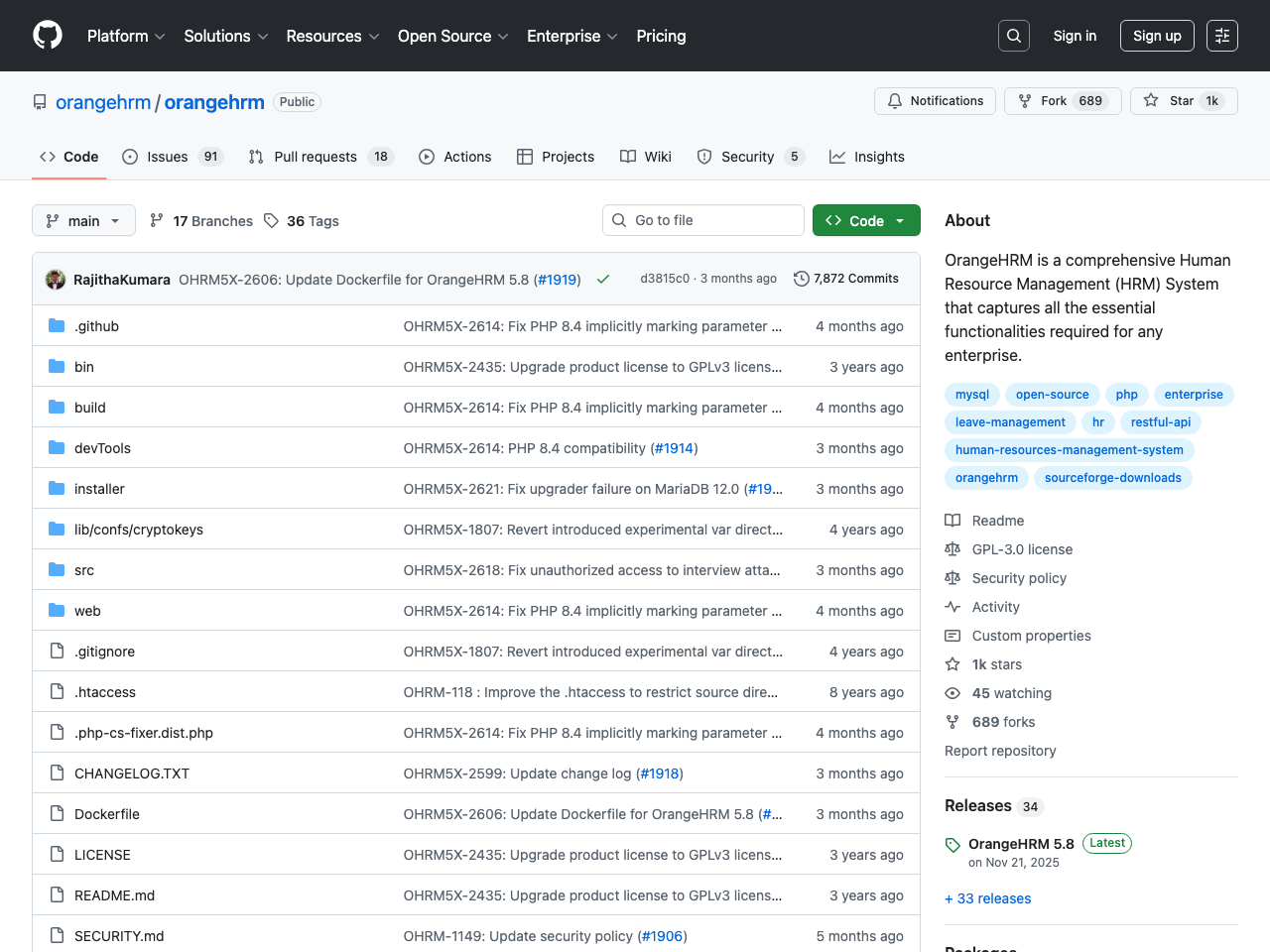Click the verified commit checkmark
This screenshot has height=952, width=1270.
[x=603, y=279]
